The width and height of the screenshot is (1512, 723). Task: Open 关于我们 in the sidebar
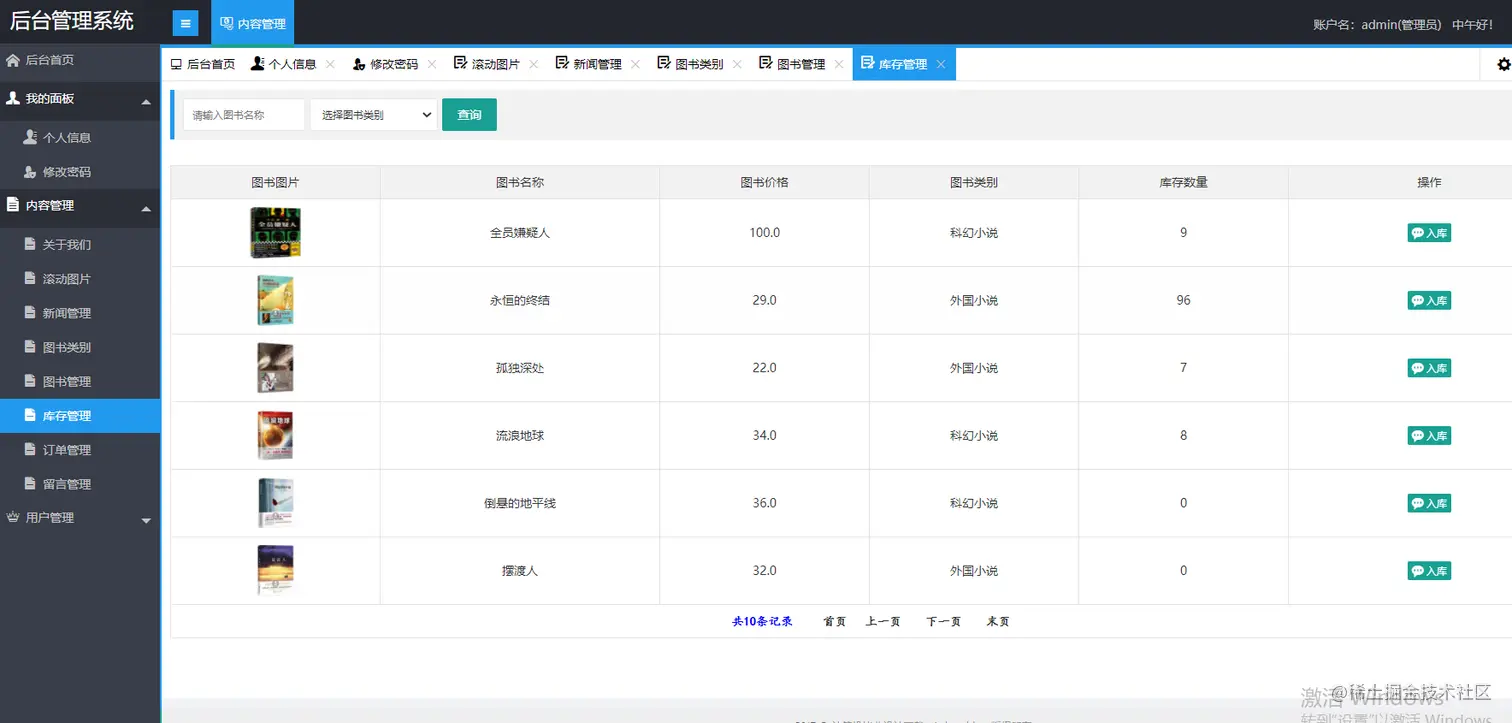pos(80,245)
